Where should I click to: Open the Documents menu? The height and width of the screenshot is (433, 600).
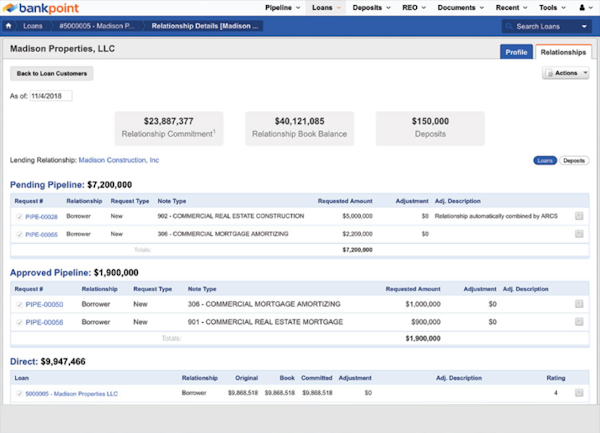point(460,7)
